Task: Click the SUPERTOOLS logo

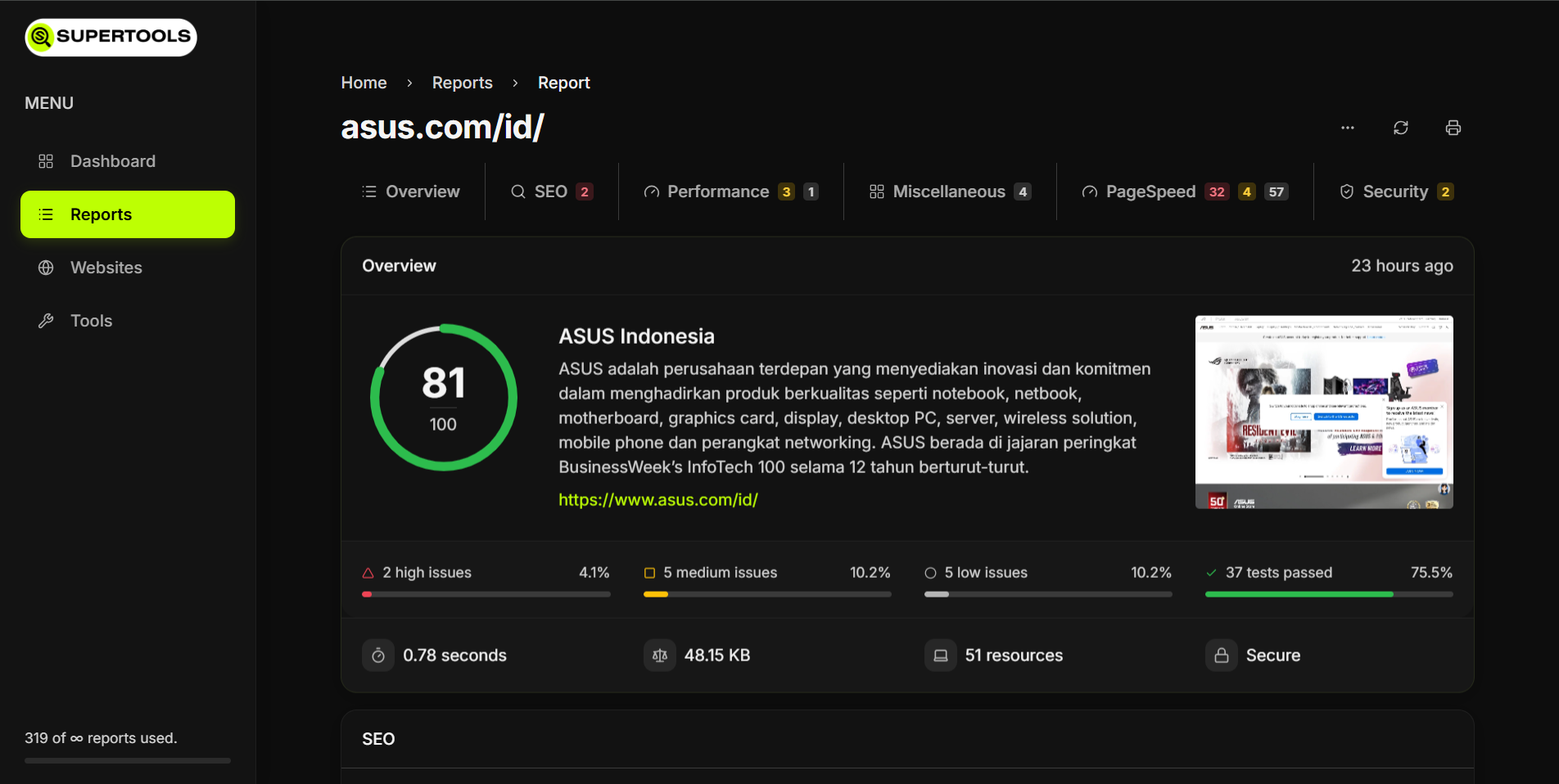Action: [111, 37]
